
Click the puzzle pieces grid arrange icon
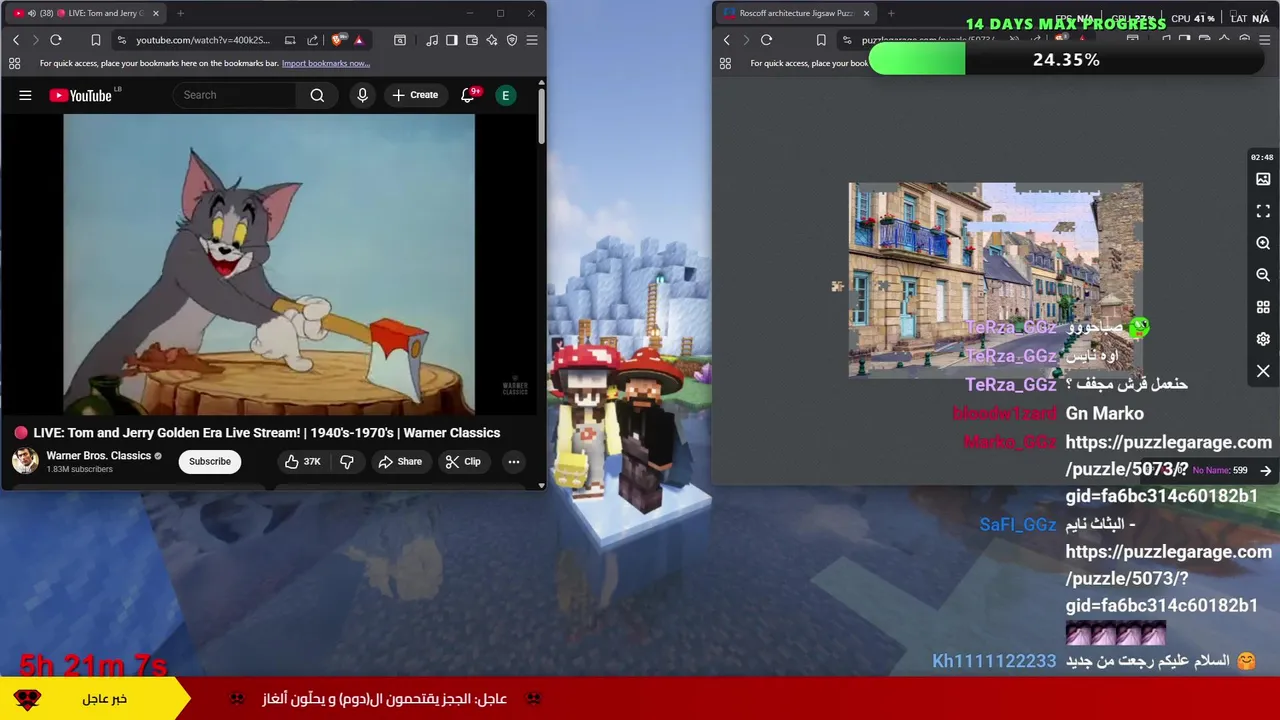1263,307
